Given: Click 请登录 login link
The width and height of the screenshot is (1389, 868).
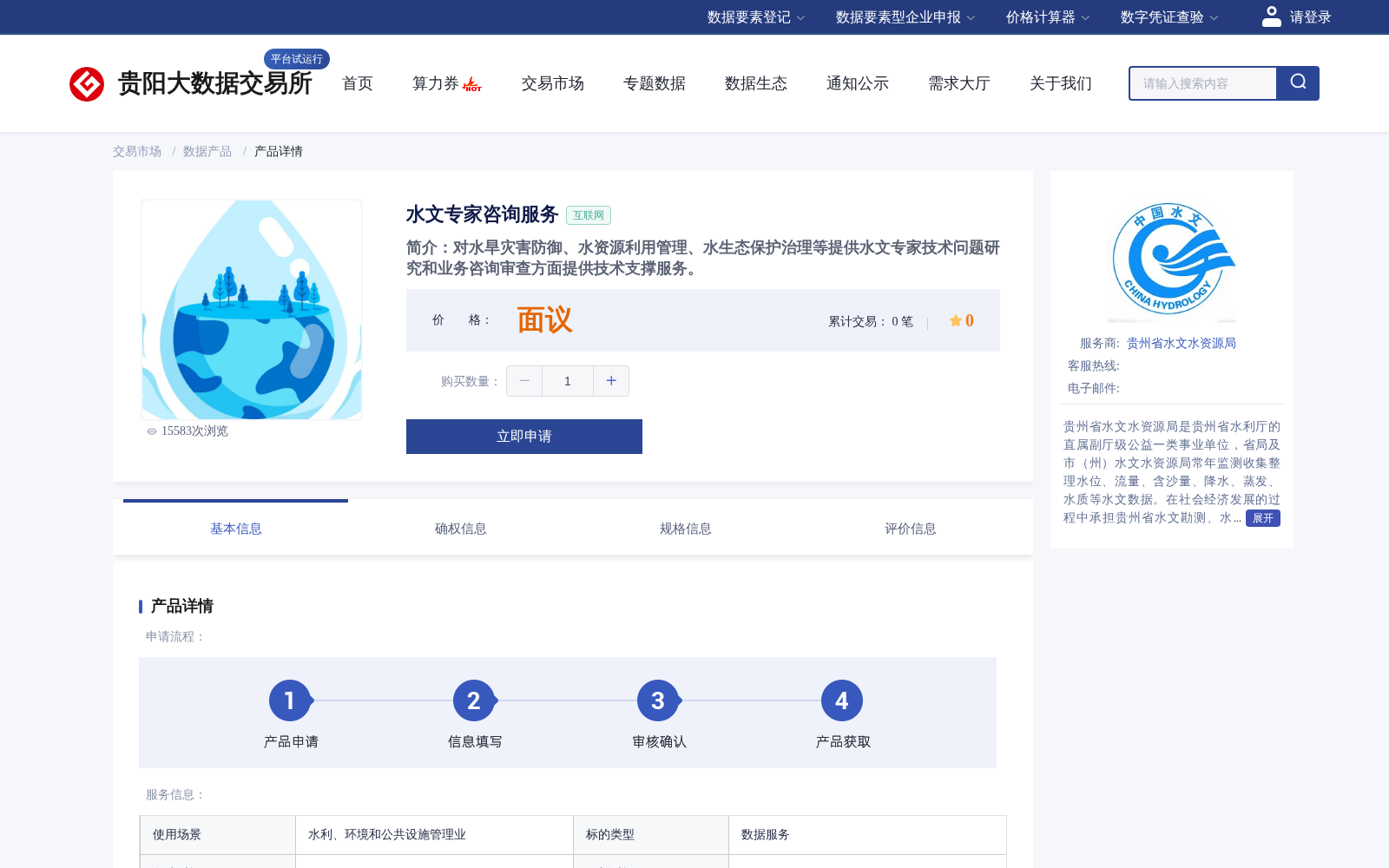Looking at the screenshot, I should 1310,17.
